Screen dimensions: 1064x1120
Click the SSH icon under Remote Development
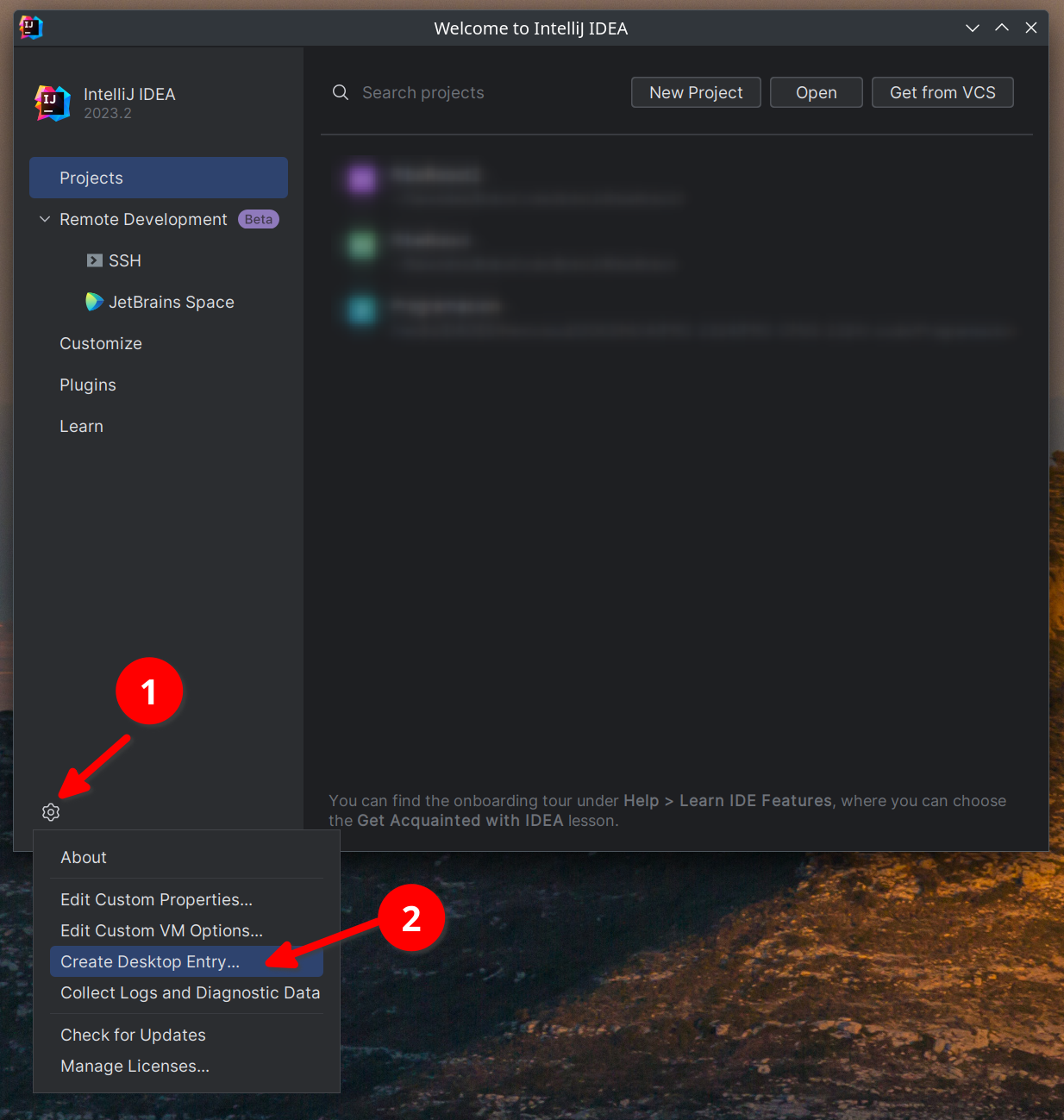point(95,260)
